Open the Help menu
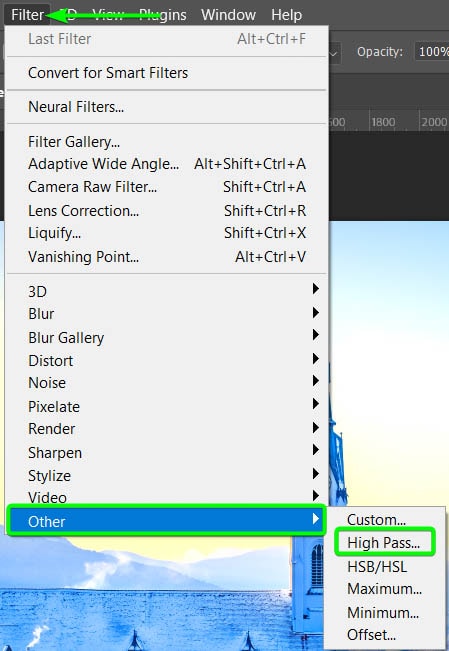This screenshot has height=651, width=449. 286,15
